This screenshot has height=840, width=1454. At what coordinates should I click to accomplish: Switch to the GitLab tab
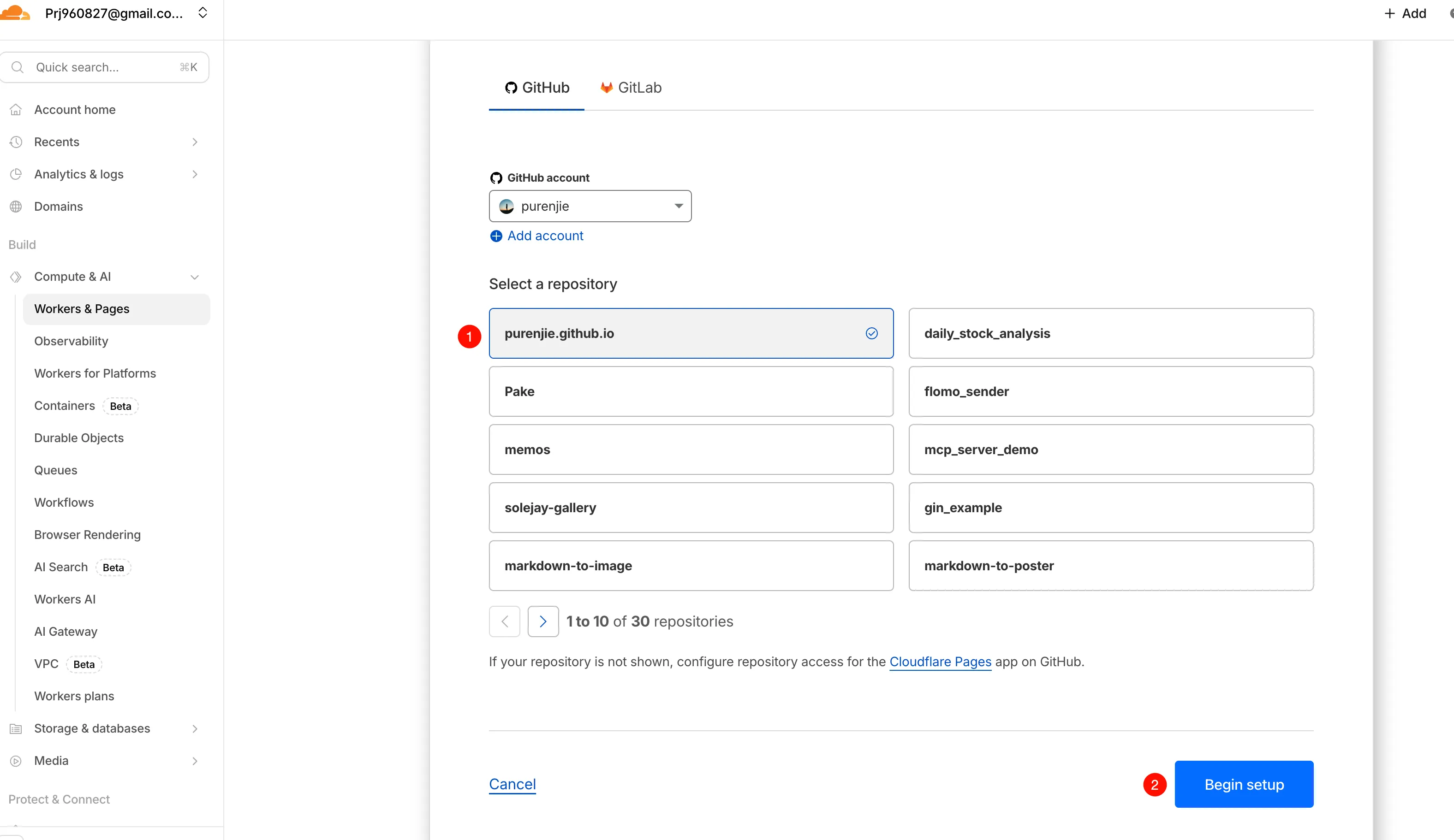(x=631, y=88)
